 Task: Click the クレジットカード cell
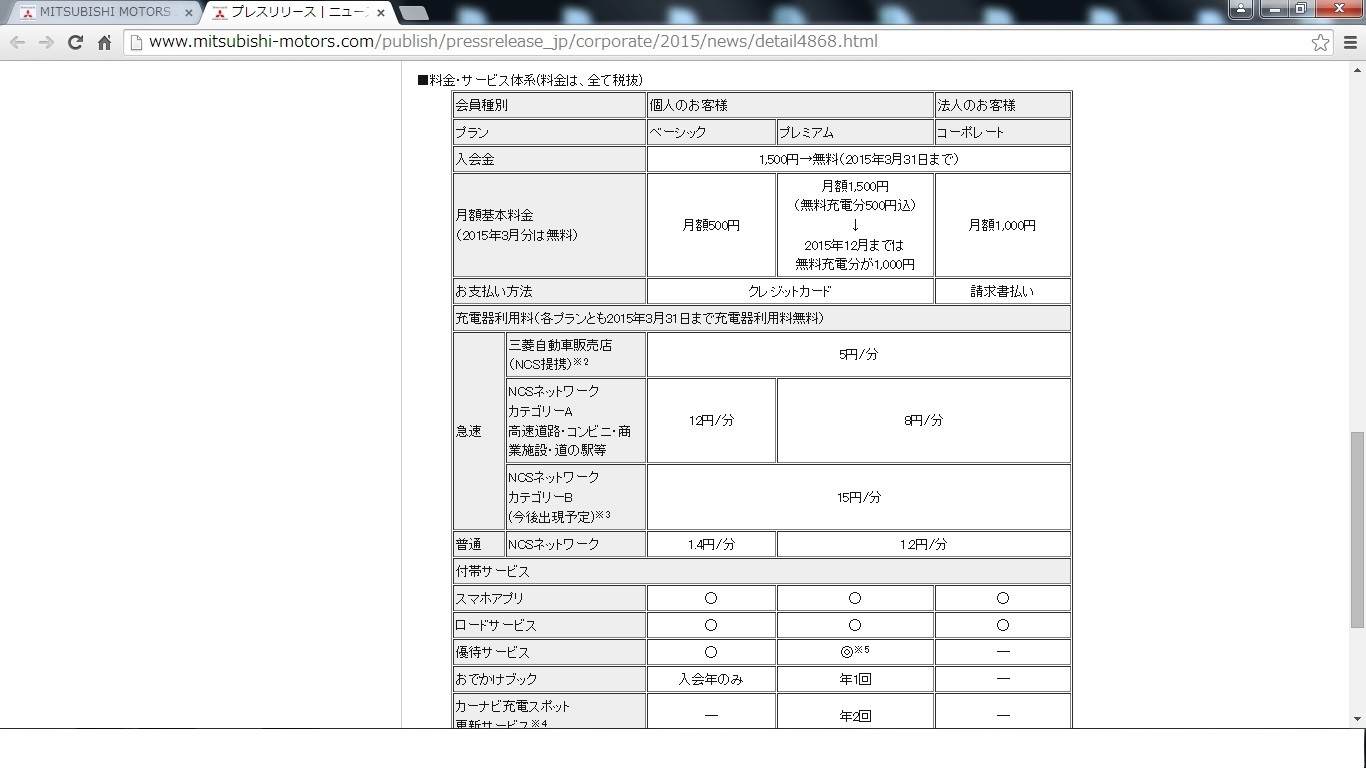pyautogui.click(x=790, y=291)
